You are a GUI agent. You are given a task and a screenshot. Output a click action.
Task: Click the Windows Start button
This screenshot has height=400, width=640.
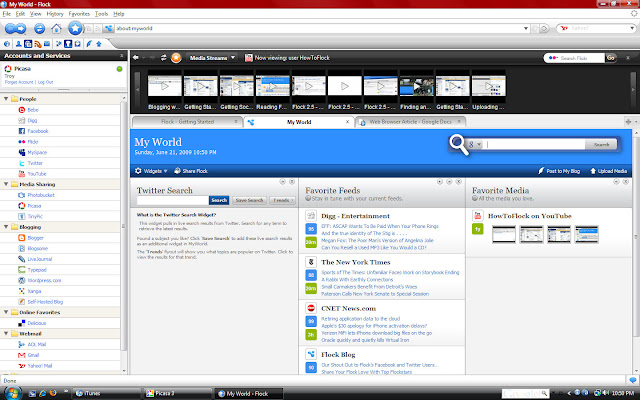[12, 393]
